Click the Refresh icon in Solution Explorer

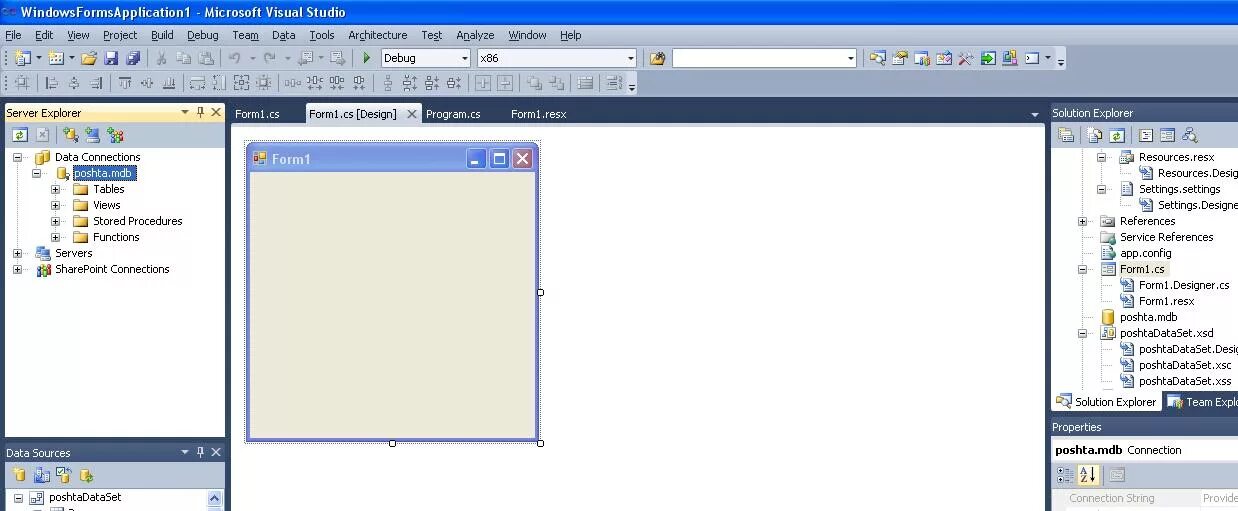click(1117, 135)
